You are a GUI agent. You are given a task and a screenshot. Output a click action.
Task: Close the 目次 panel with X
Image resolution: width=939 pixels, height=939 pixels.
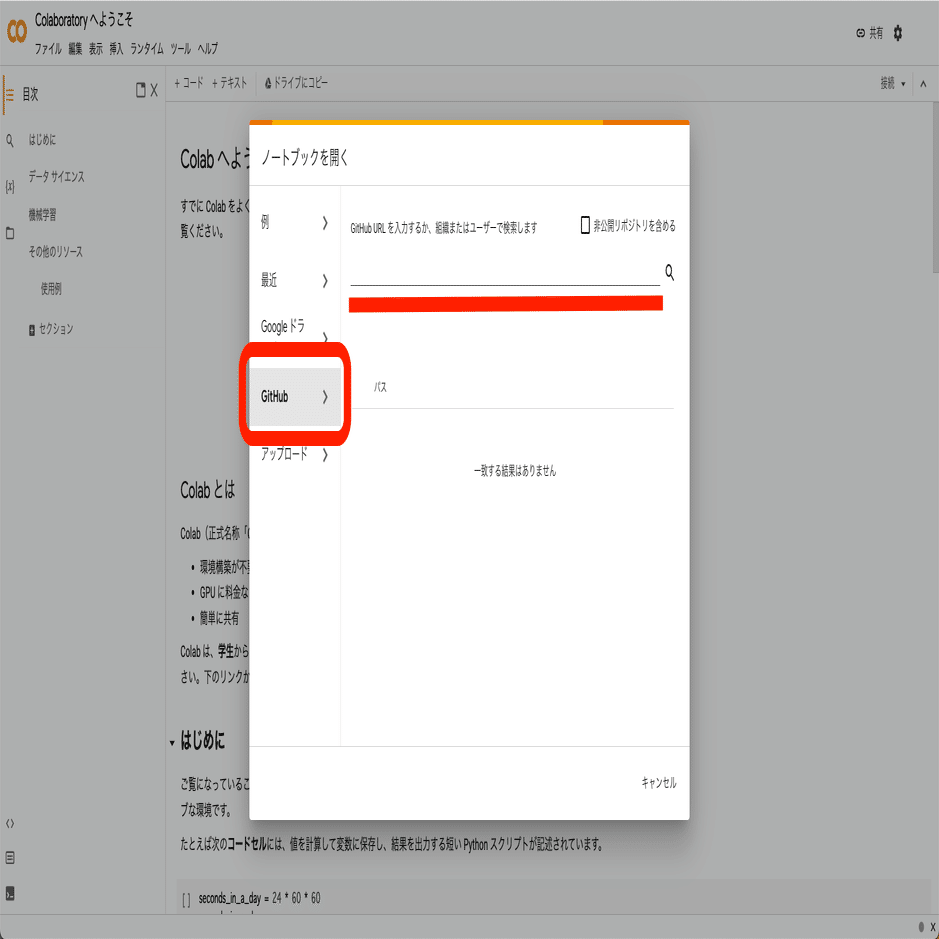(x=154, y=90)
